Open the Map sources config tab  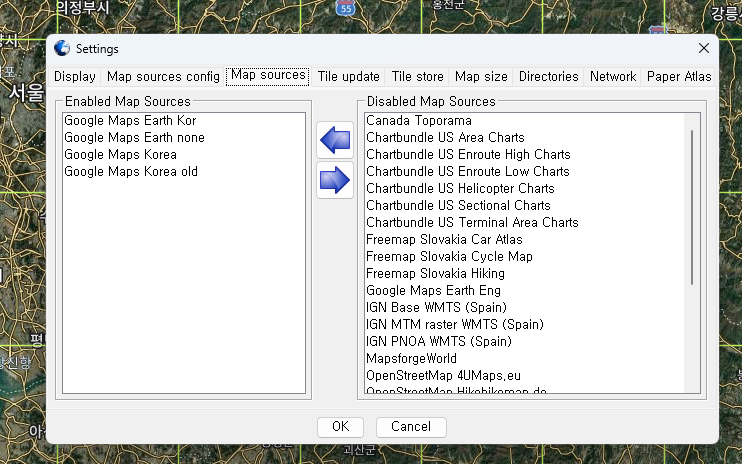click(163, 77)
